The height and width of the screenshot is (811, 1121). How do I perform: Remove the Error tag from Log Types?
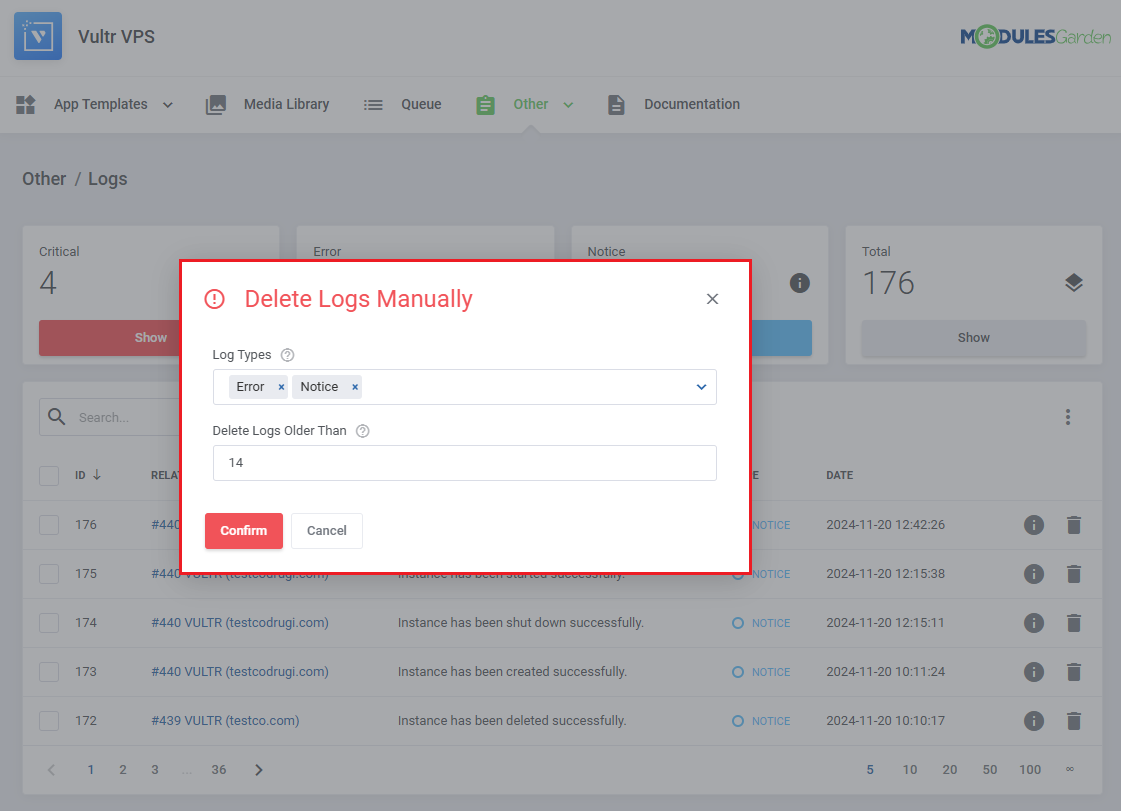click(x=281, y=387)
